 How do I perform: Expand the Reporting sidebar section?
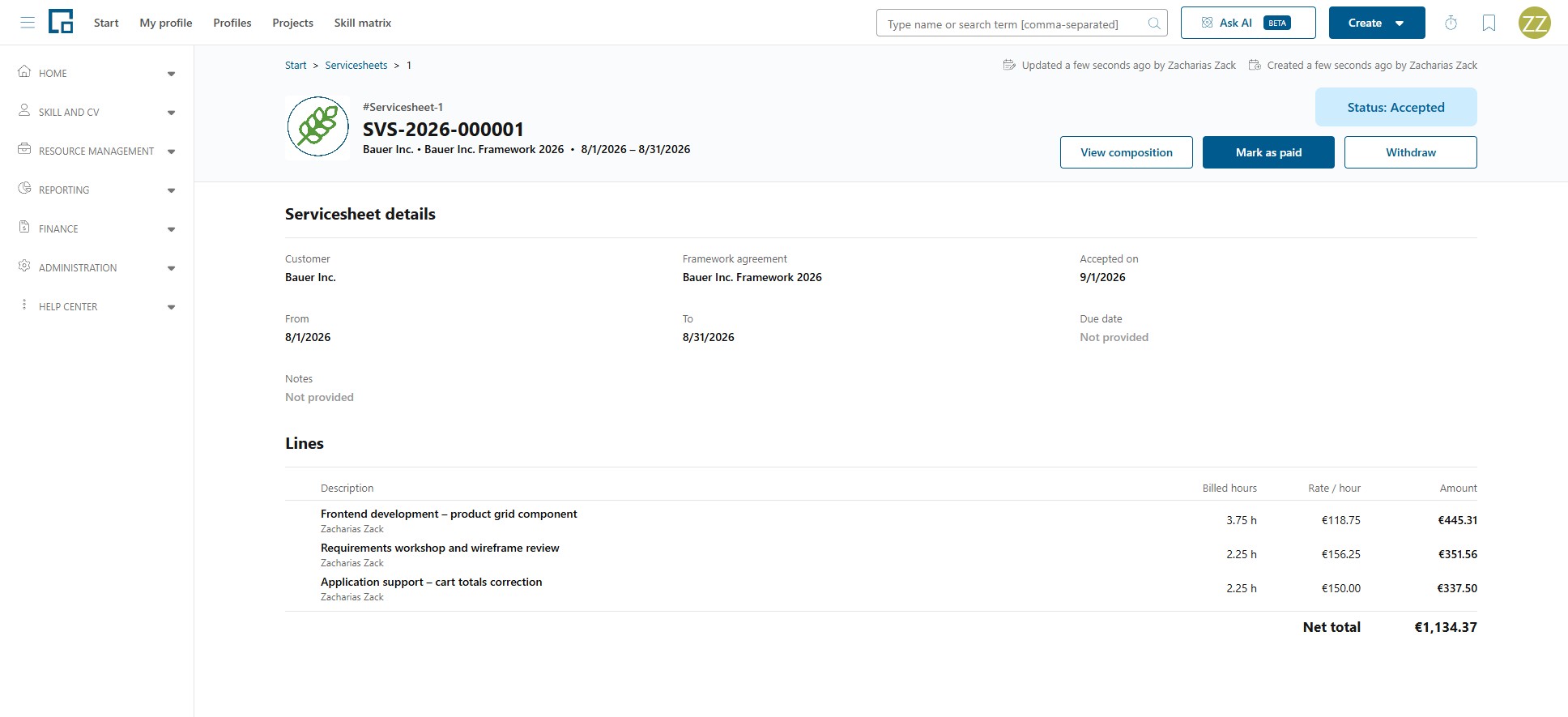(x=171, y=190)
